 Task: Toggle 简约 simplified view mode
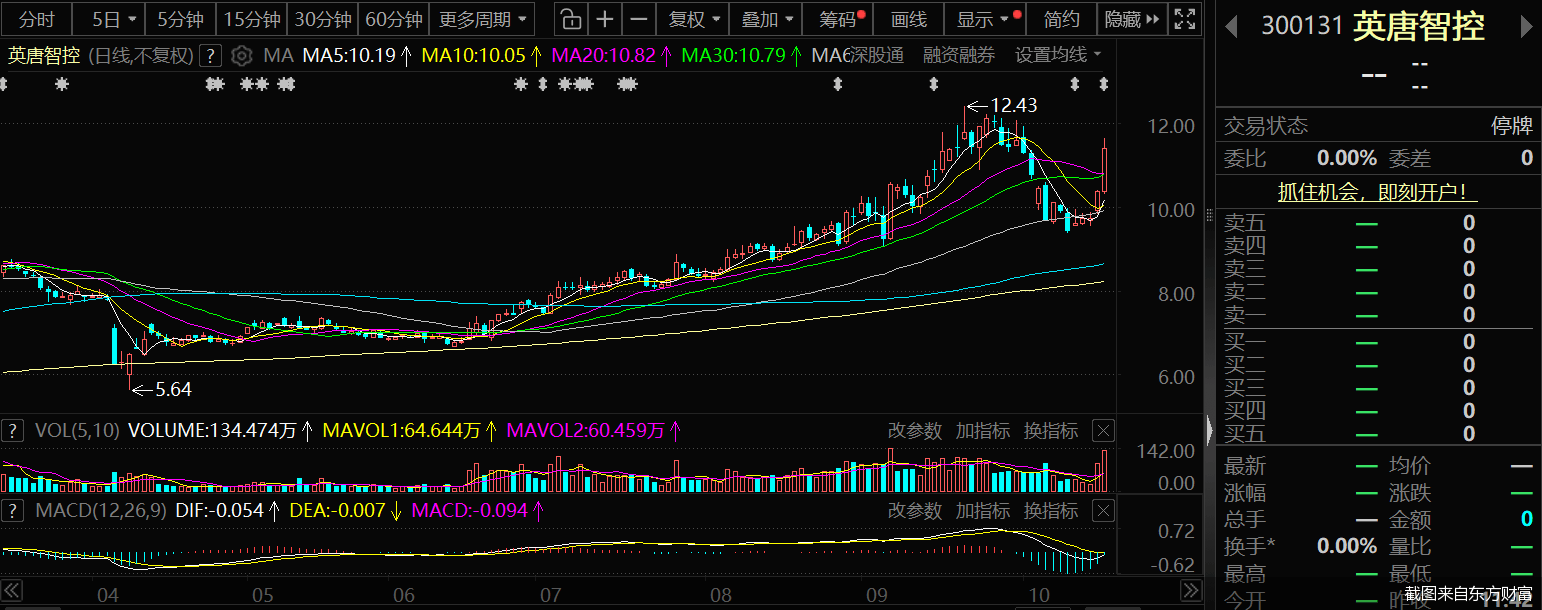coord(1061,19)
